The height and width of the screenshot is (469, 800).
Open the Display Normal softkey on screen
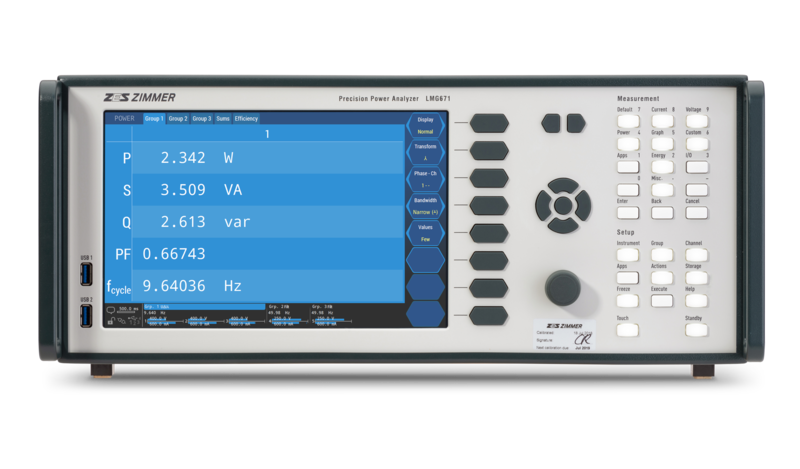(425, 124)
